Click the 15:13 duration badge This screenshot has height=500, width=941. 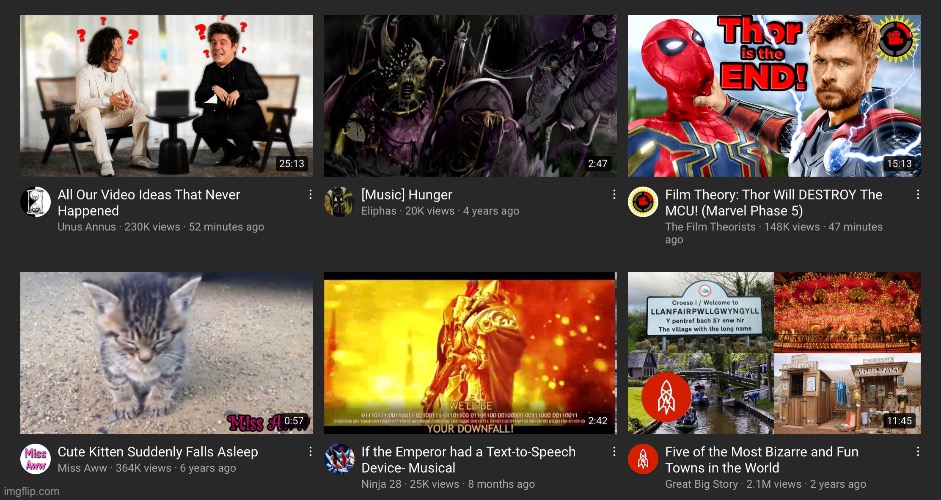(x=899, y=163)
